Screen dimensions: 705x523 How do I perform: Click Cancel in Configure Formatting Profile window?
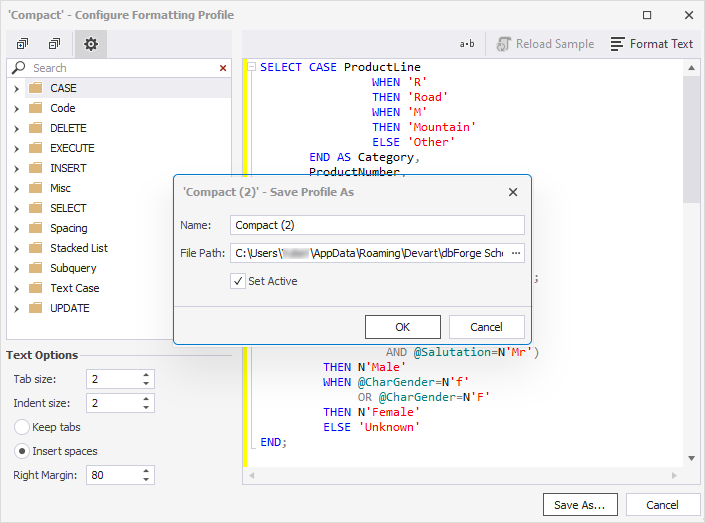tap(662, 505)
